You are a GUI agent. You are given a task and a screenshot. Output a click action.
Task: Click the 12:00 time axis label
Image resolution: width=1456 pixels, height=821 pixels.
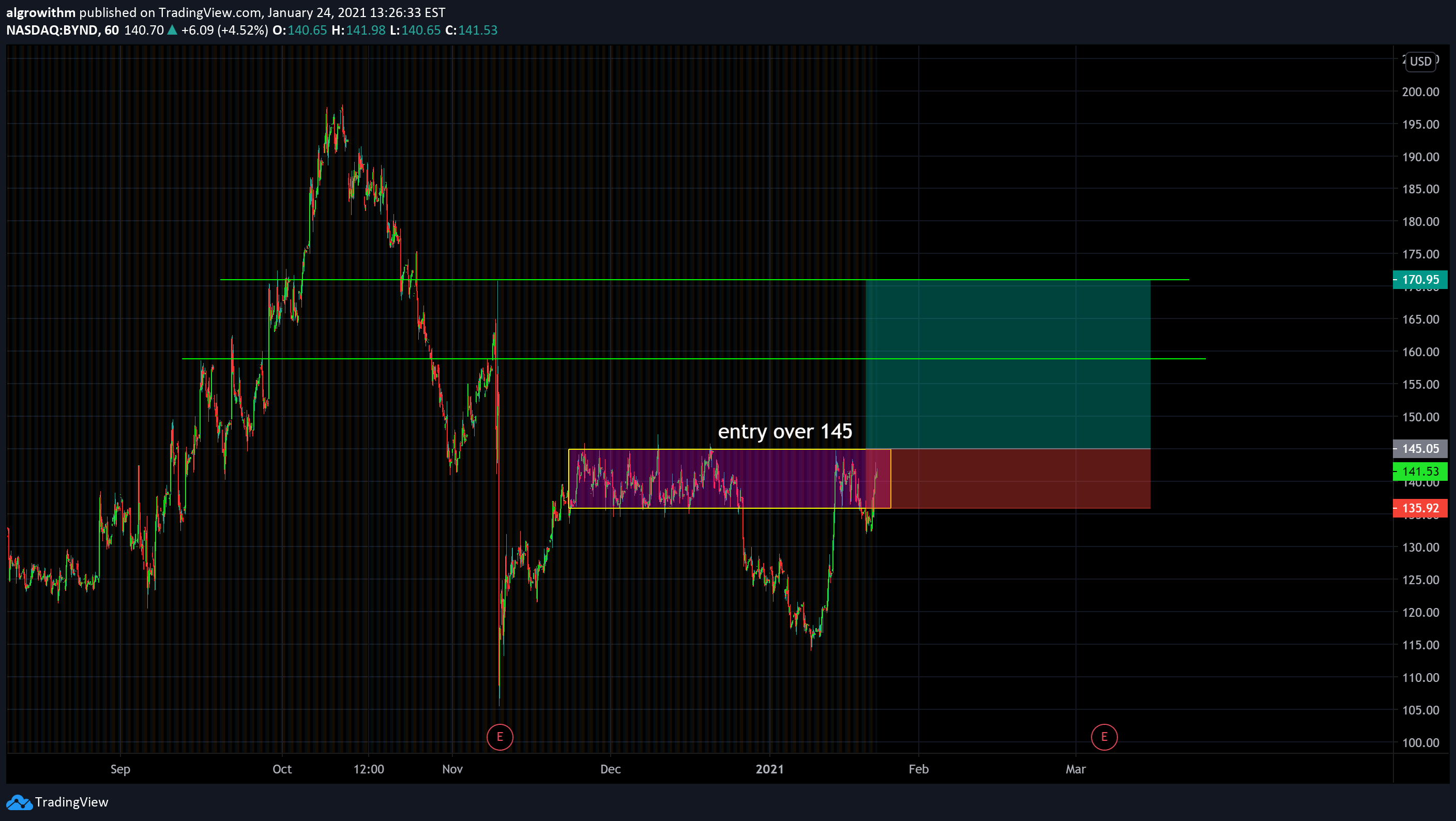[x=369, y=769]
